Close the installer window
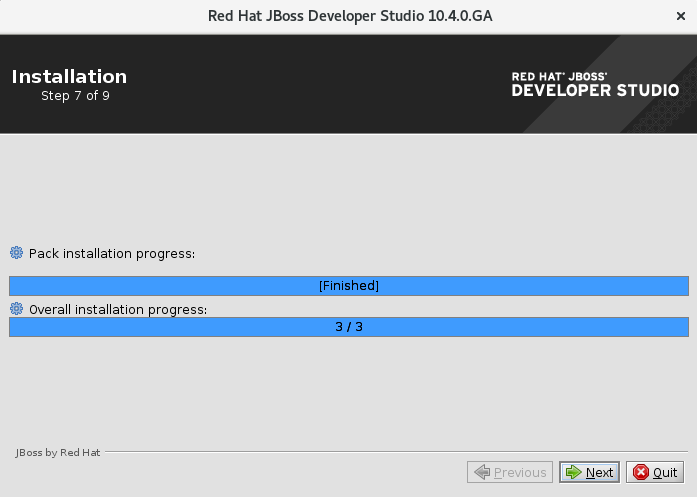This screenshot has height=497, width=697. (x=681, y=16)
